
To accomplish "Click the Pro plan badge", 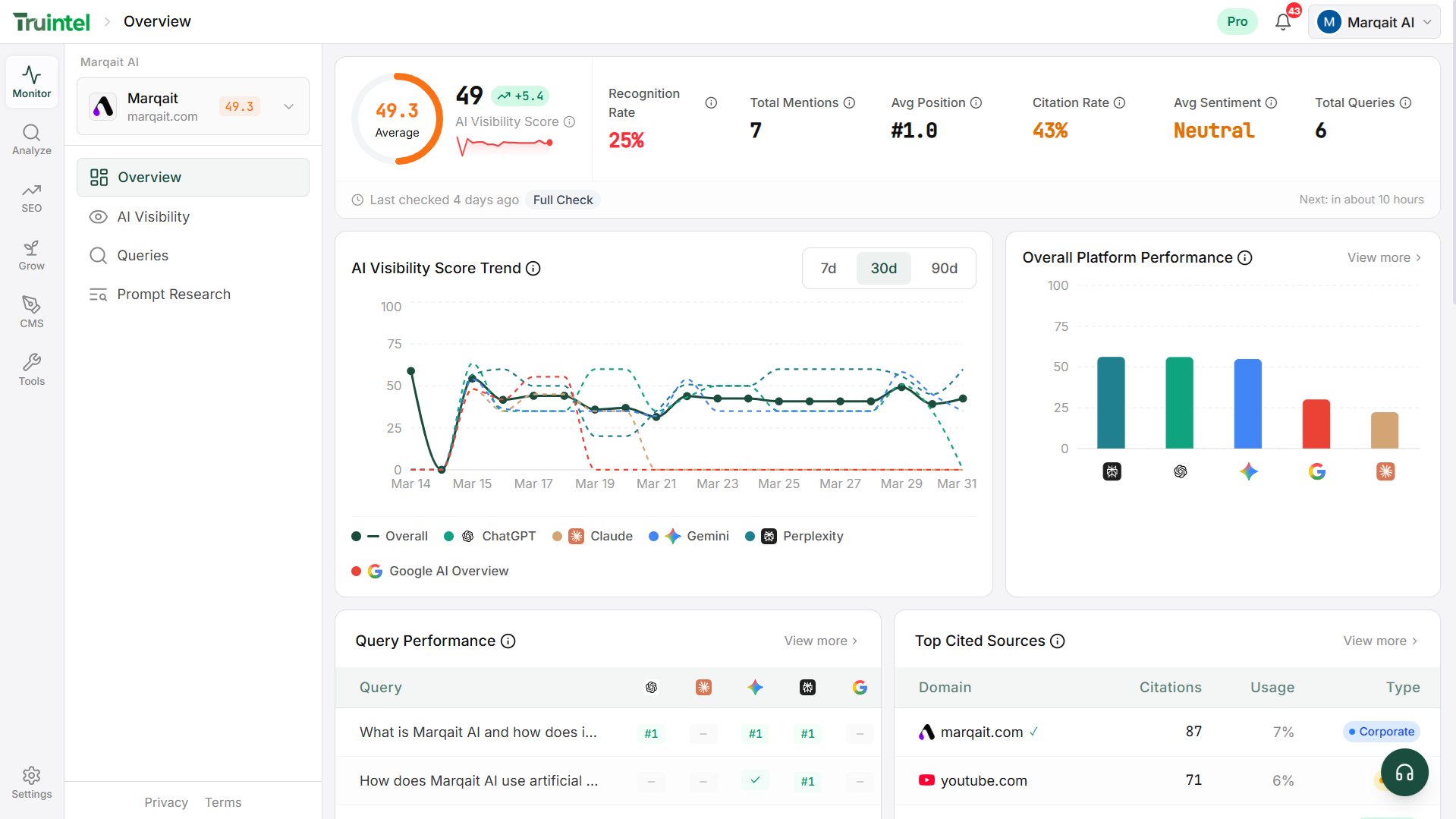I will (x=1237, y=22).
